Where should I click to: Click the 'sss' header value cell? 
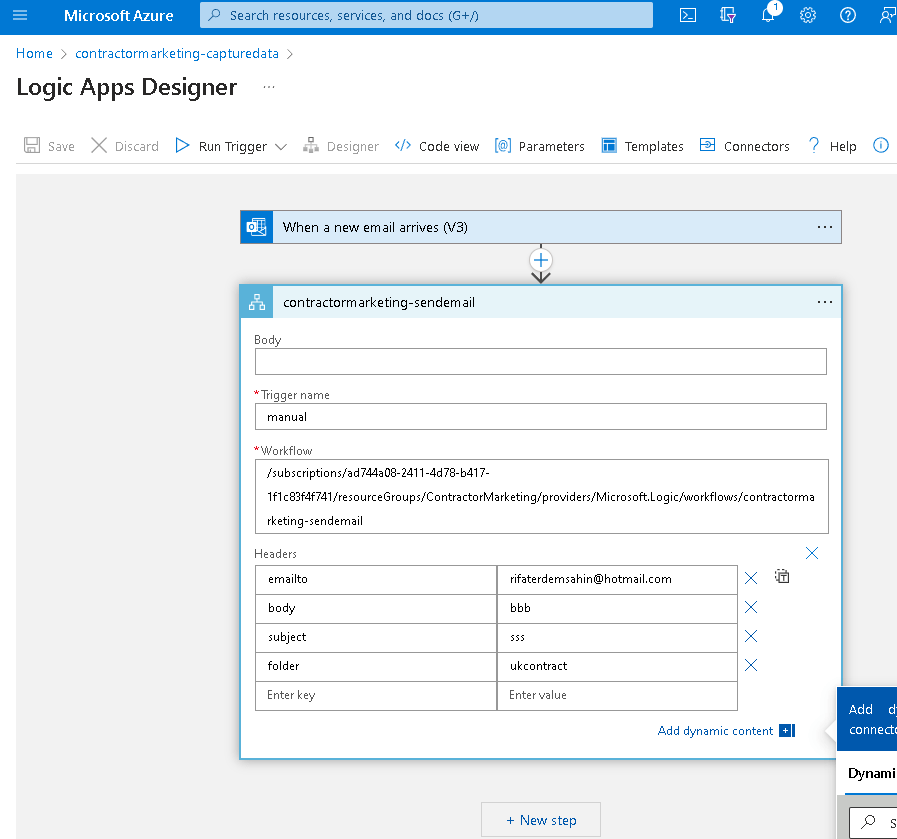(617, 638)
